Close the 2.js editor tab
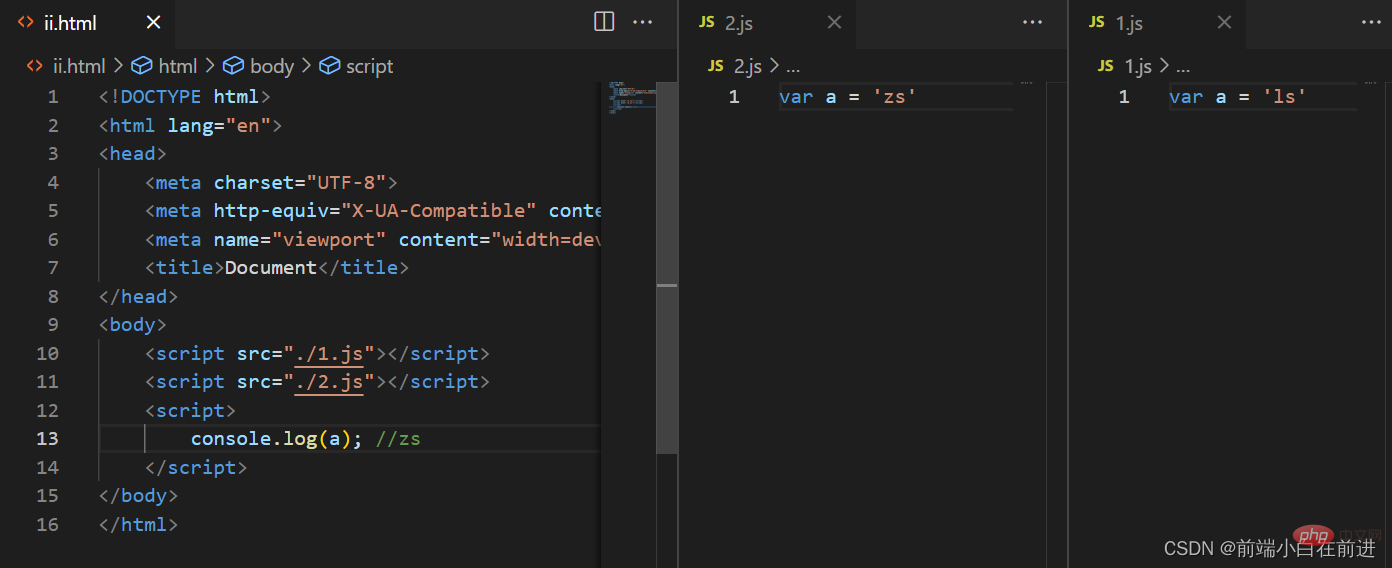 [834, 22]
